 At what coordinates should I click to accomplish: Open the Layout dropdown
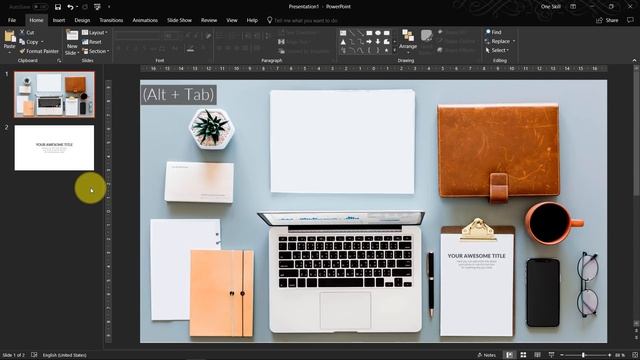(x=95, y=32)
